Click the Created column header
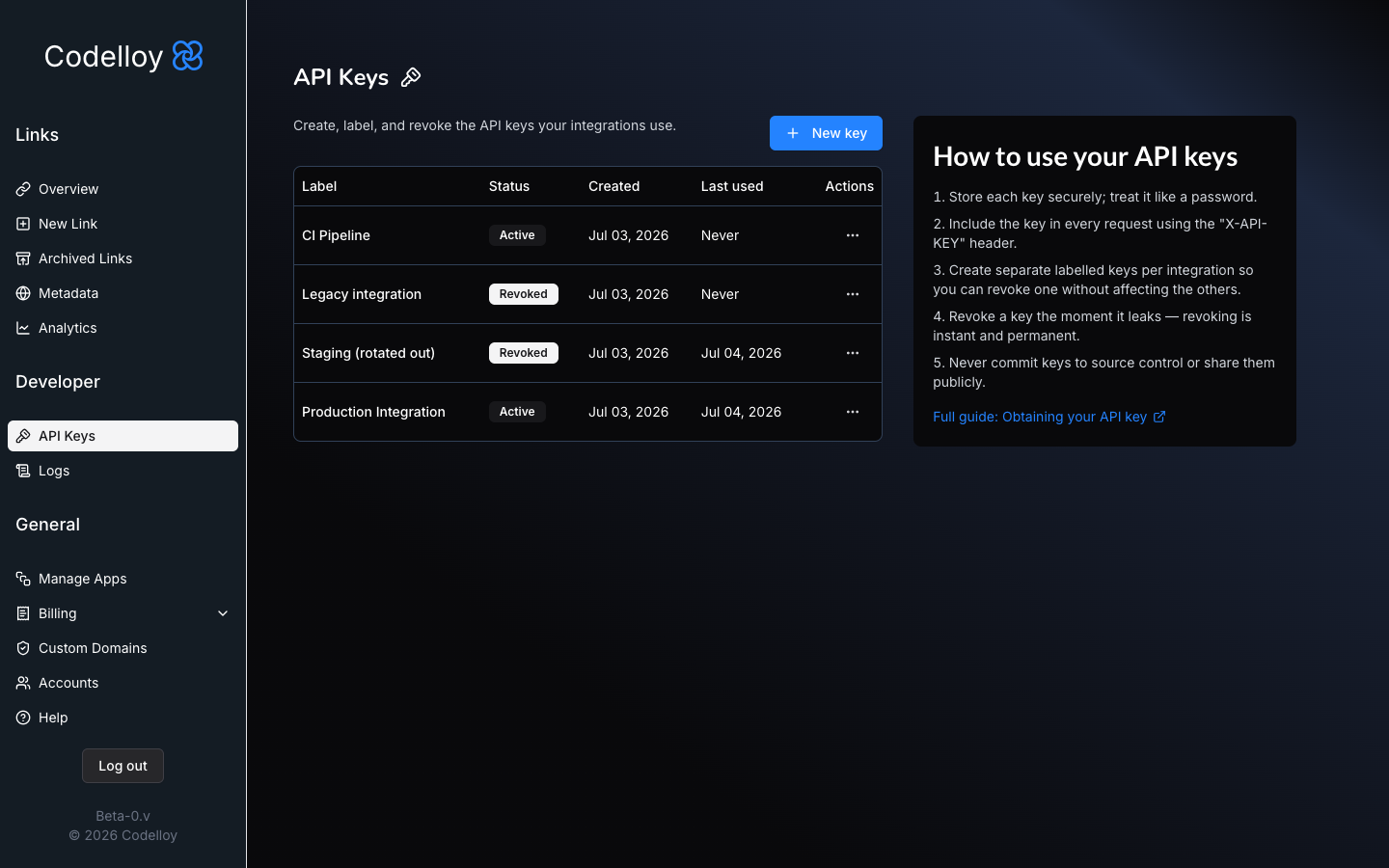Screen dimensions: 1389x868 [613, 186]
